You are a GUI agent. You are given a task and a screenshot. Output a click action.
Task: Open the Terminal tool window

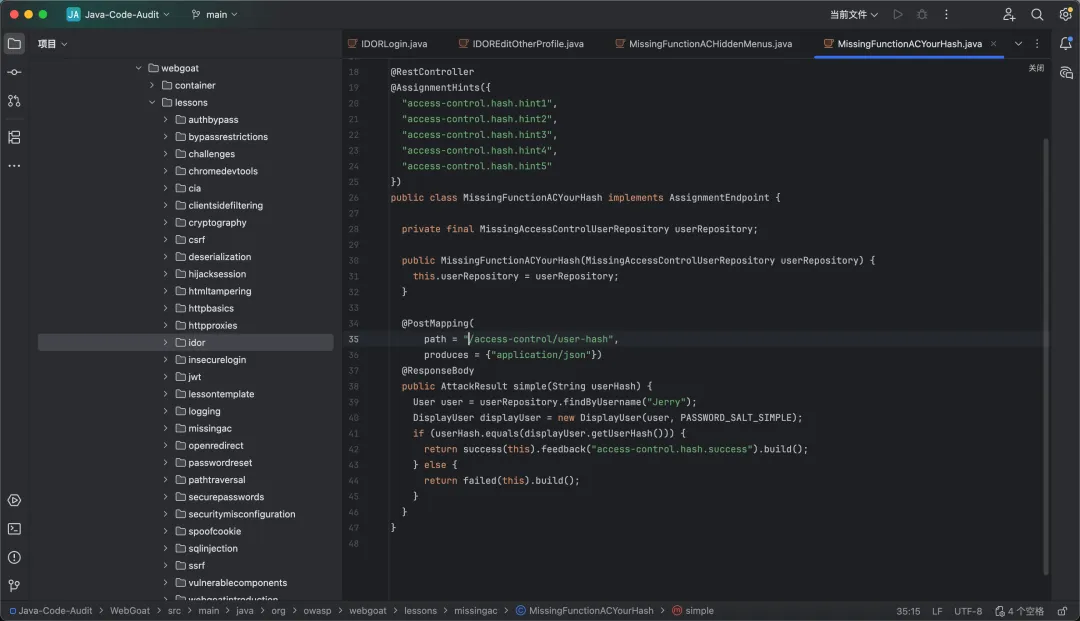(x=14, y=529)
